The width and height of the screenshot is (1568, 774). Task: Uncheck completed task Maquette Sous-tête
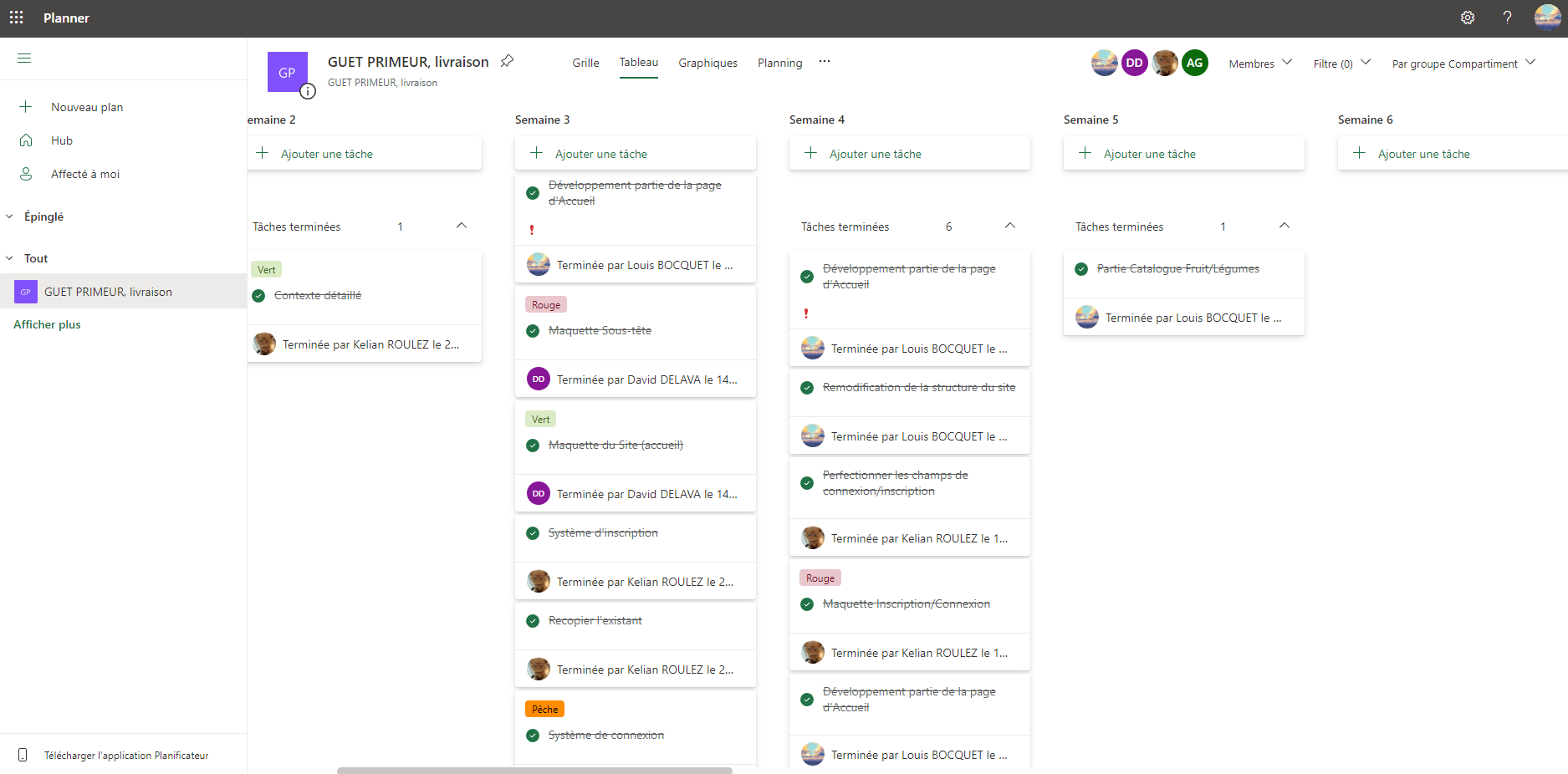[533, 331]
